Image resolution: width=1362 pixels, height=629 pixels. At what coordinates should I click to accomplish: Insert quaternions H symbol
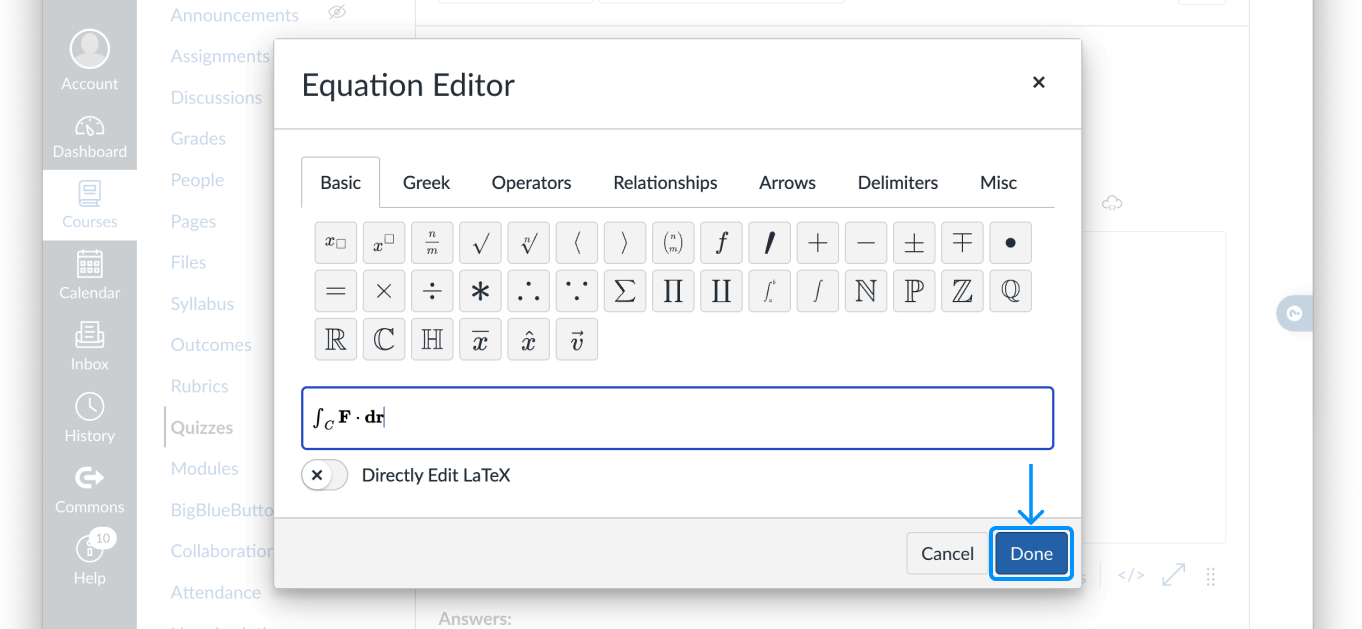click(x=432, y=339)
